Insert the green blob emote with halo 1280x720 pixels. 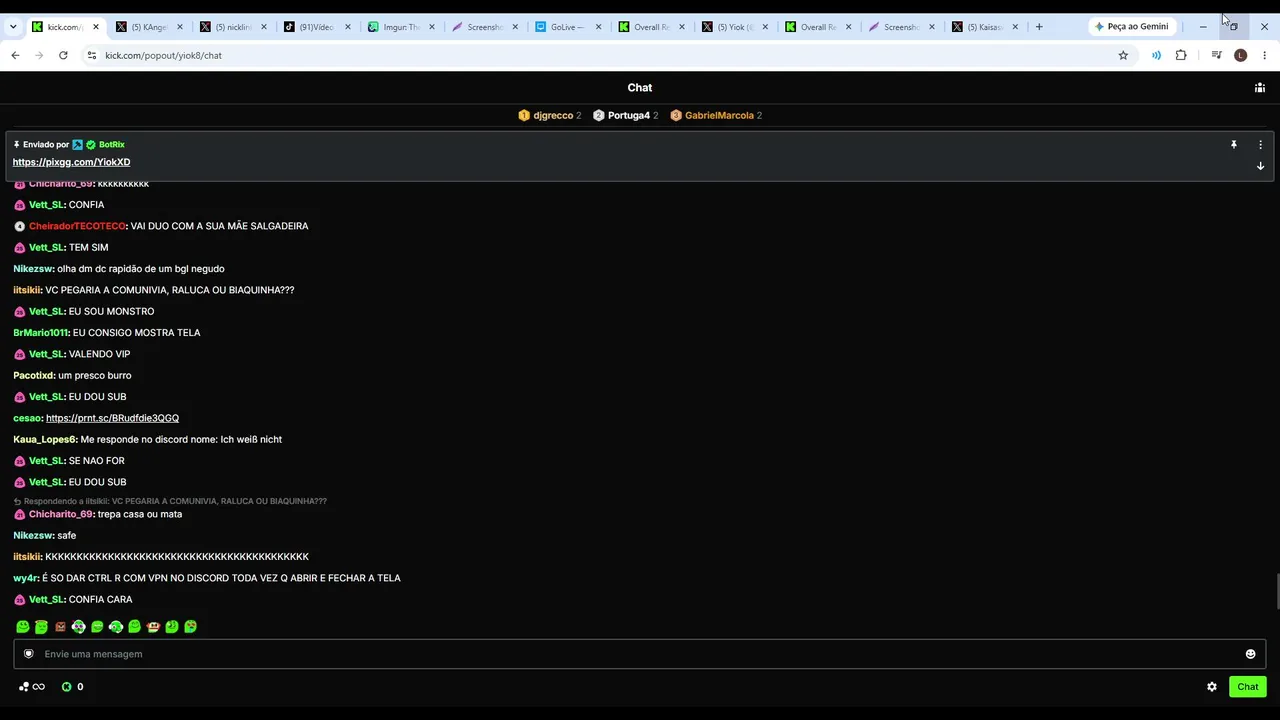coord(41,627)
